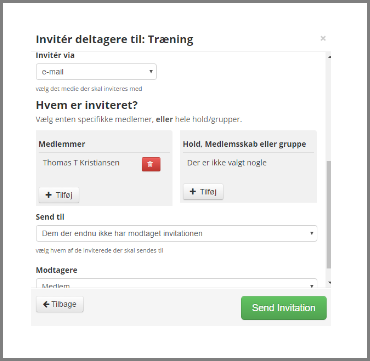This screenshot has width=370, height=361.
Task: Click the scrollbar up arrow in dialog
Action: [329, 57]
